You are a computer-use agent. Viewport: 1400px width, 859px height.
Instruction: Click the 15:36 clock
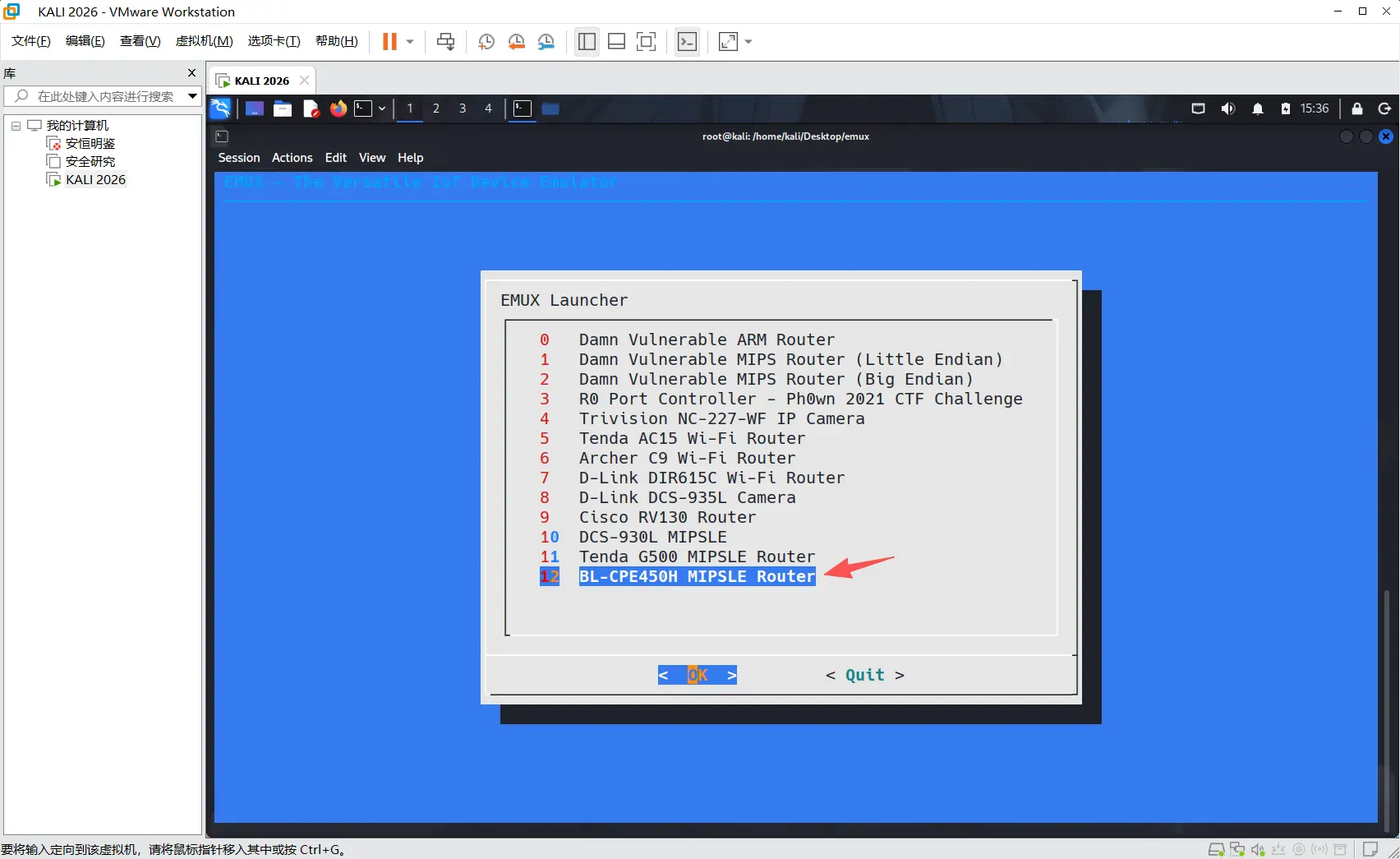pyautogui.click(x=1315, y=109)
